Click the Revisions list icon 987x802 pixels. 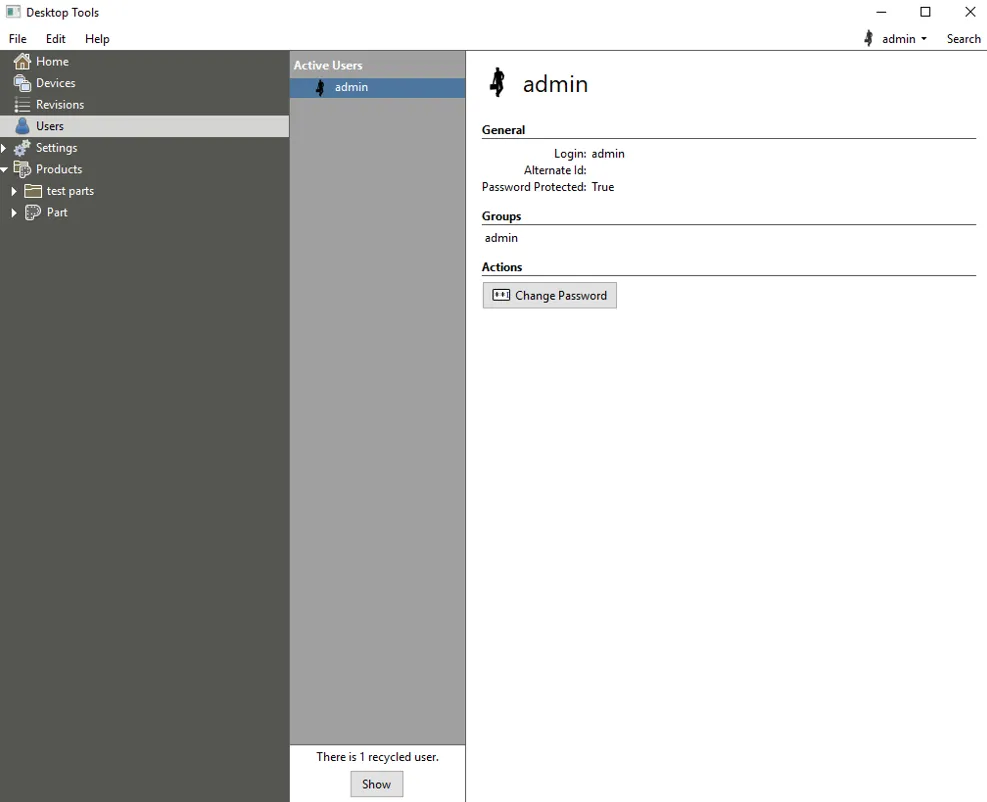[22, 105]
